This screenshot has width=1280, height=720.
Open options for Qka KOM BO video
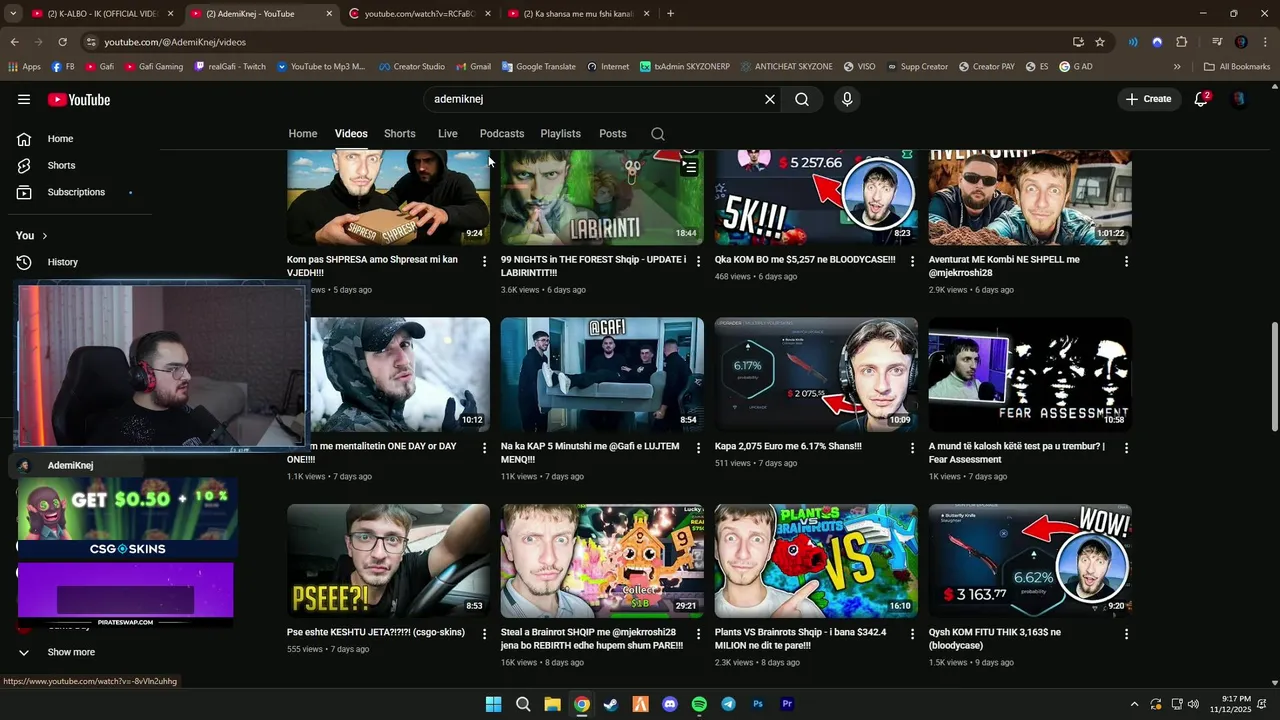912,261
